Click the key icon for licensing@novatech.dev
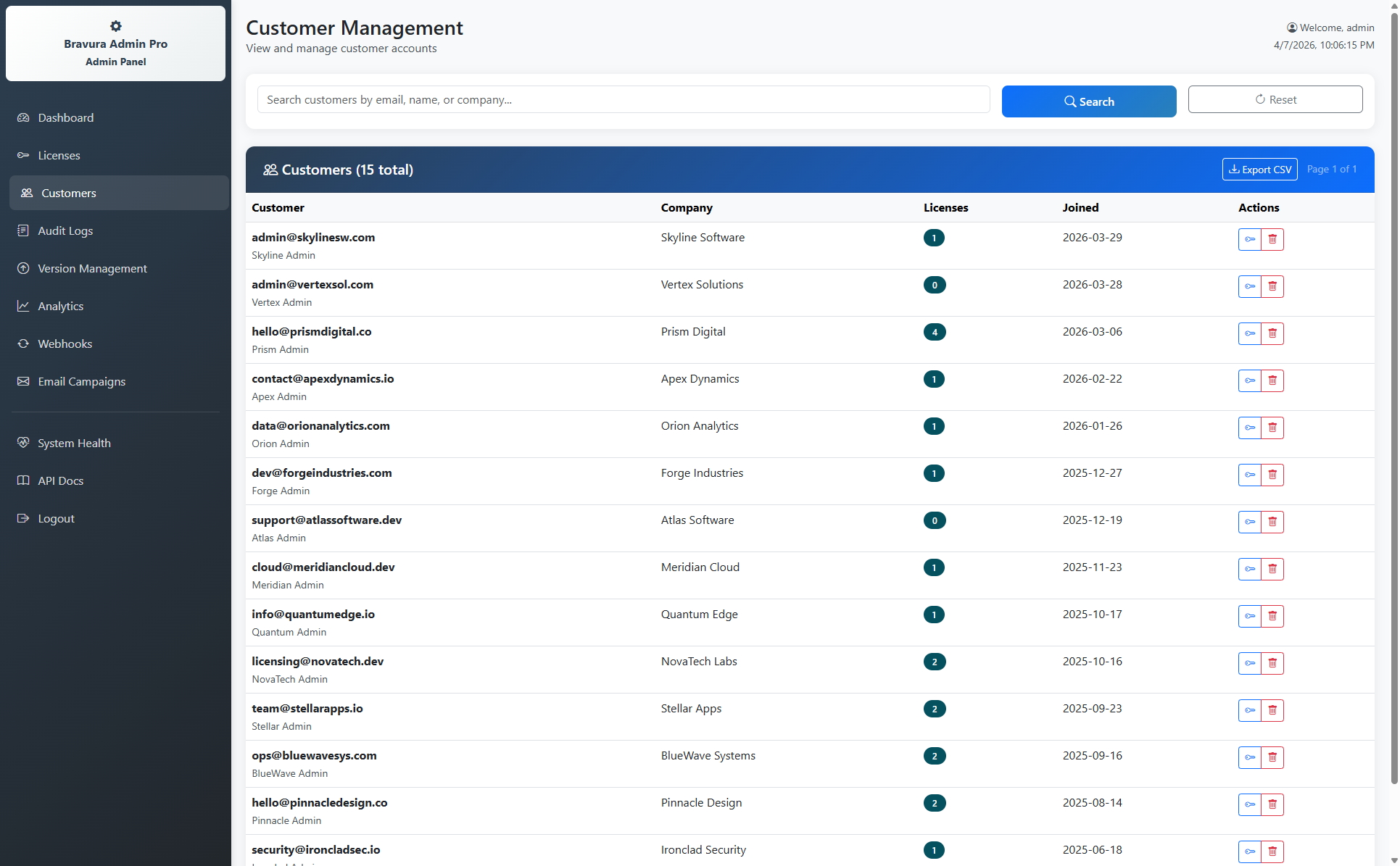The width and height of the screenshot is (1400, 866). pyautogui.click(x=1250, y=663)
